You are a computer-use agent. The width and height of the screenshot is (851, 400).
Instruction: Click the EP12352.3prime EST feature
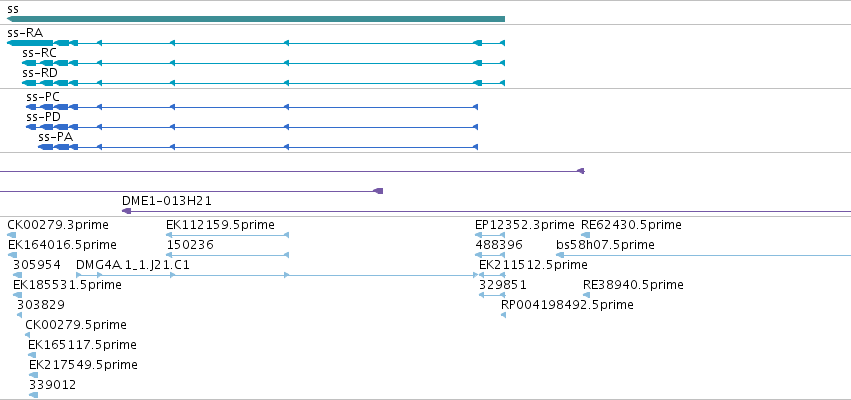pyautogui.click(x=490, y=235)
